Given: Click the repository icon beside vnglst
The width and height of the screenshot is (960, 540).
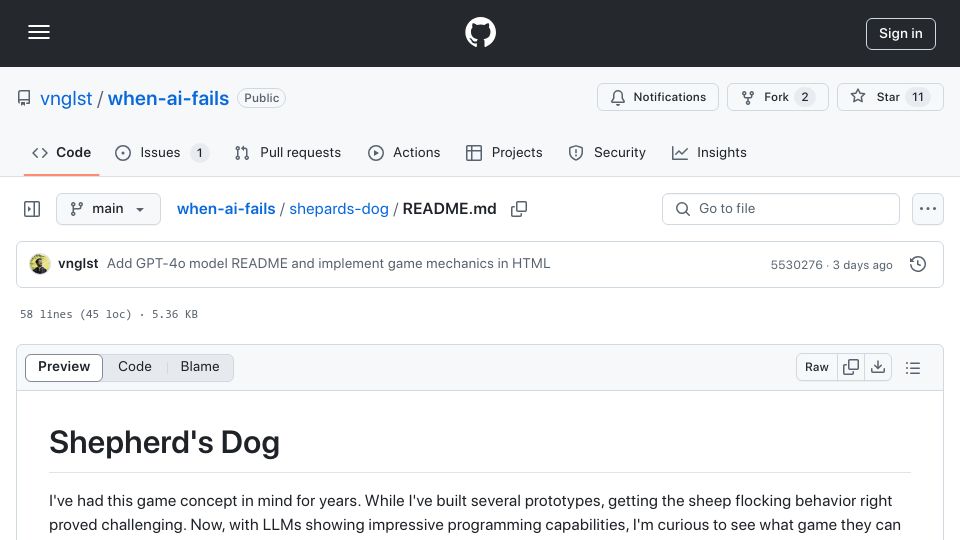Looking at the screenshot, I should (x=24, y=98).
